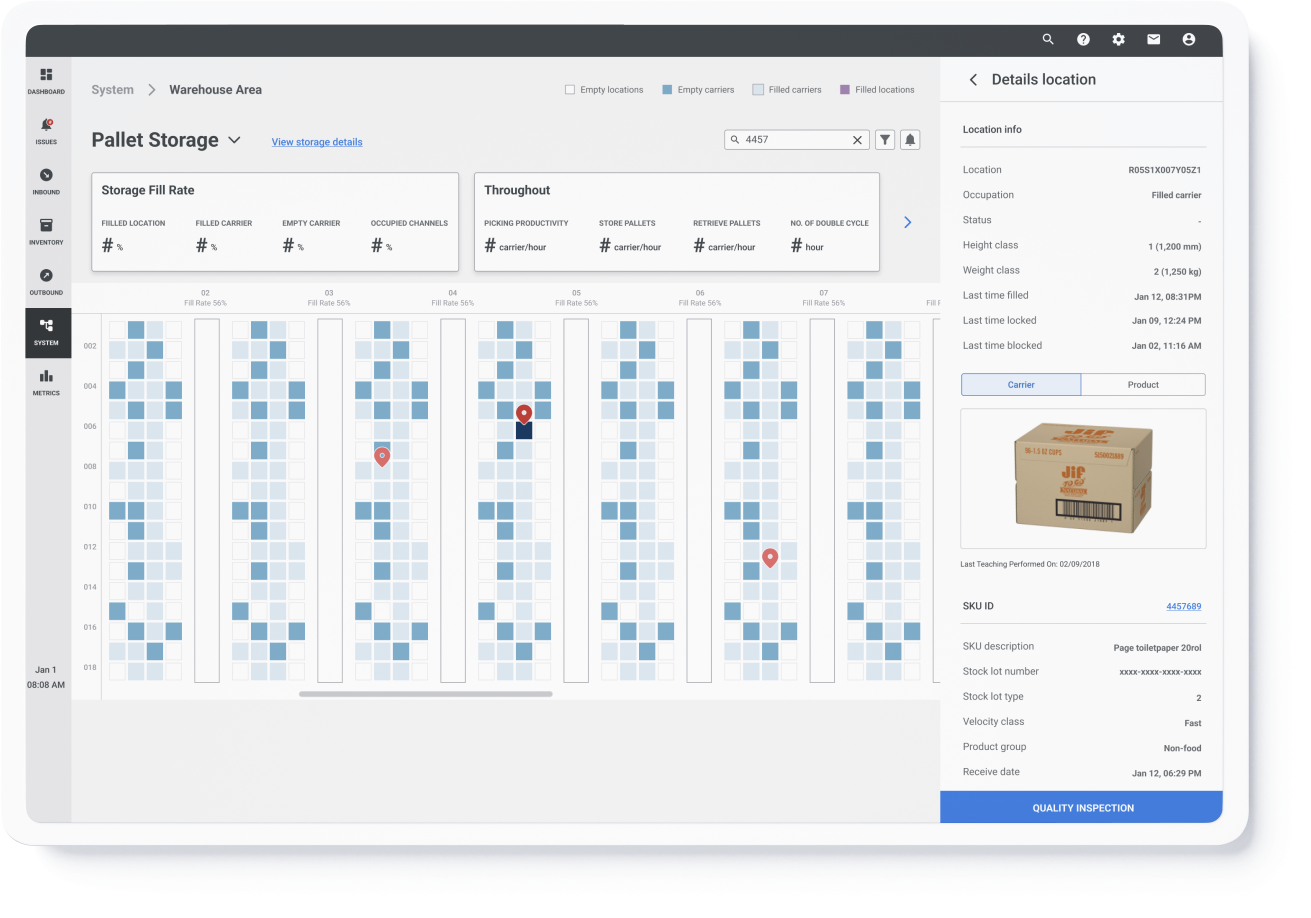Screen dimensions: 1311x918
Task: Open the mail icon in top bar
Action: [x=1153, y=39]
